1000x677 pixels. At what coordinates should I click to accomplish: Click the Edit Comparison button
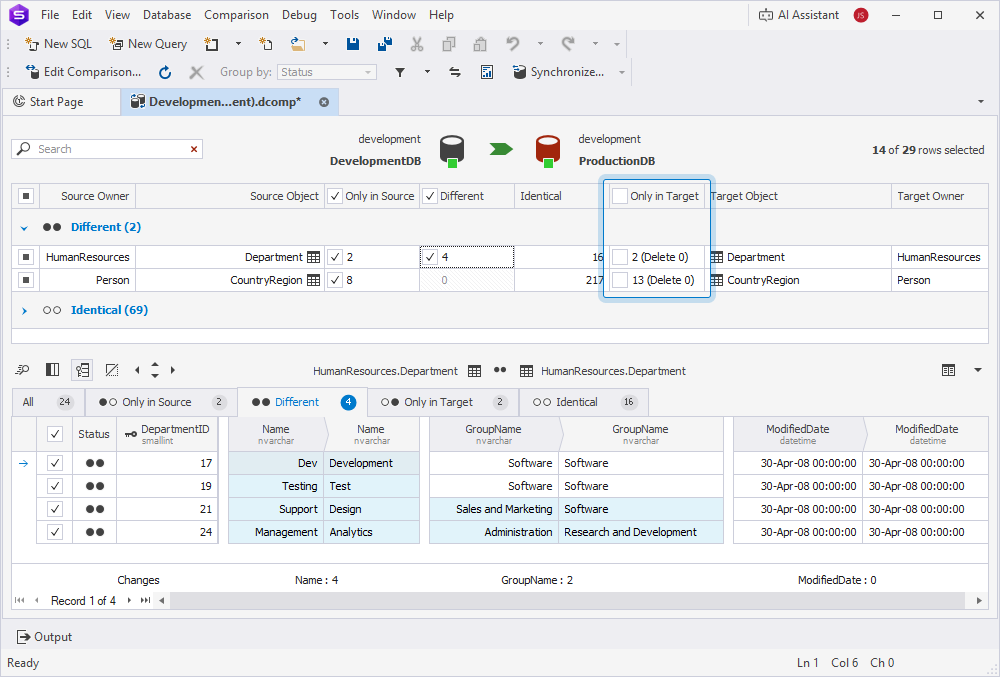83,72
